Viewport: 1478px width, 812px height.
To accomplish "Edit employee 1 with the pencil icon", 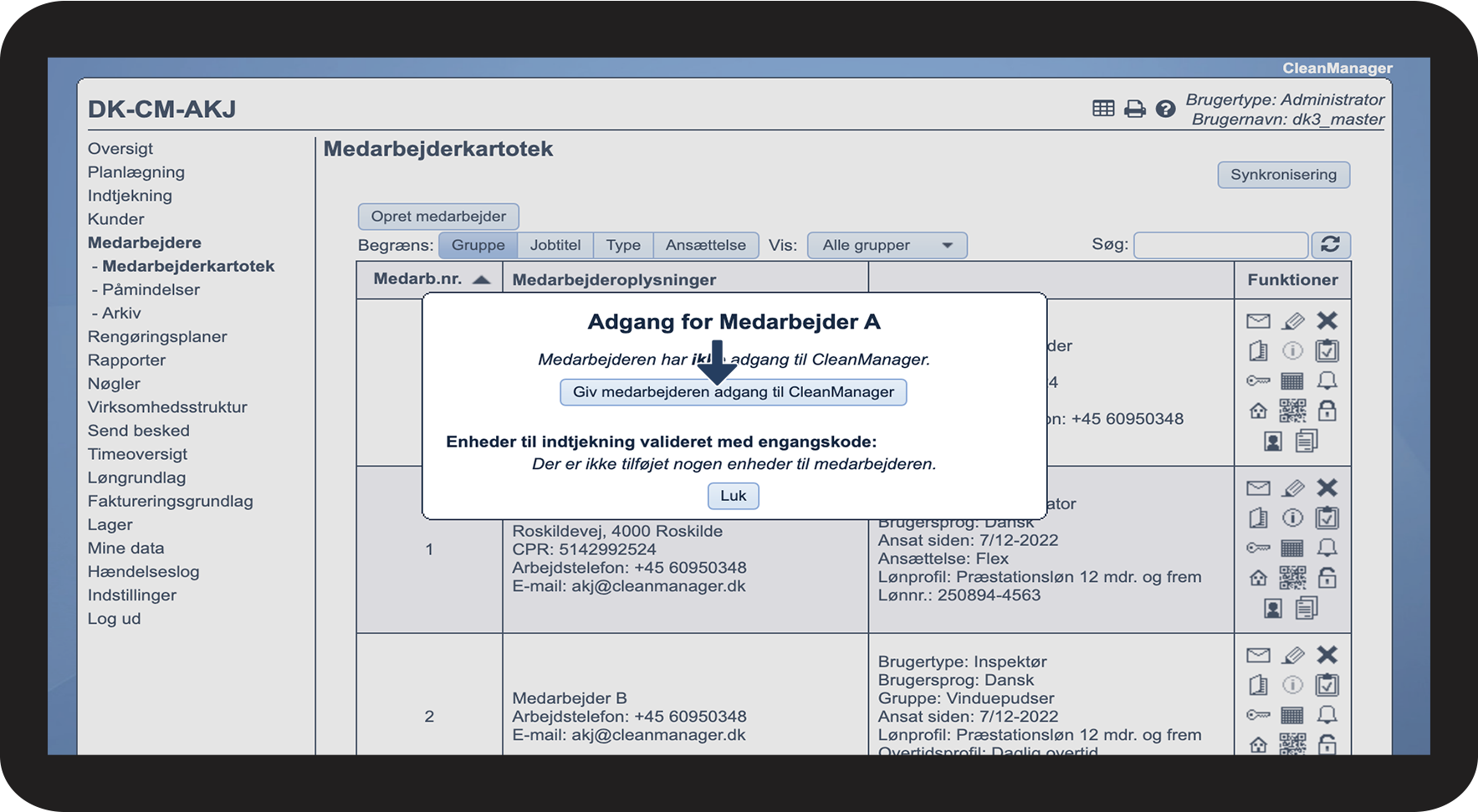I will click(x=1293, y=488).
